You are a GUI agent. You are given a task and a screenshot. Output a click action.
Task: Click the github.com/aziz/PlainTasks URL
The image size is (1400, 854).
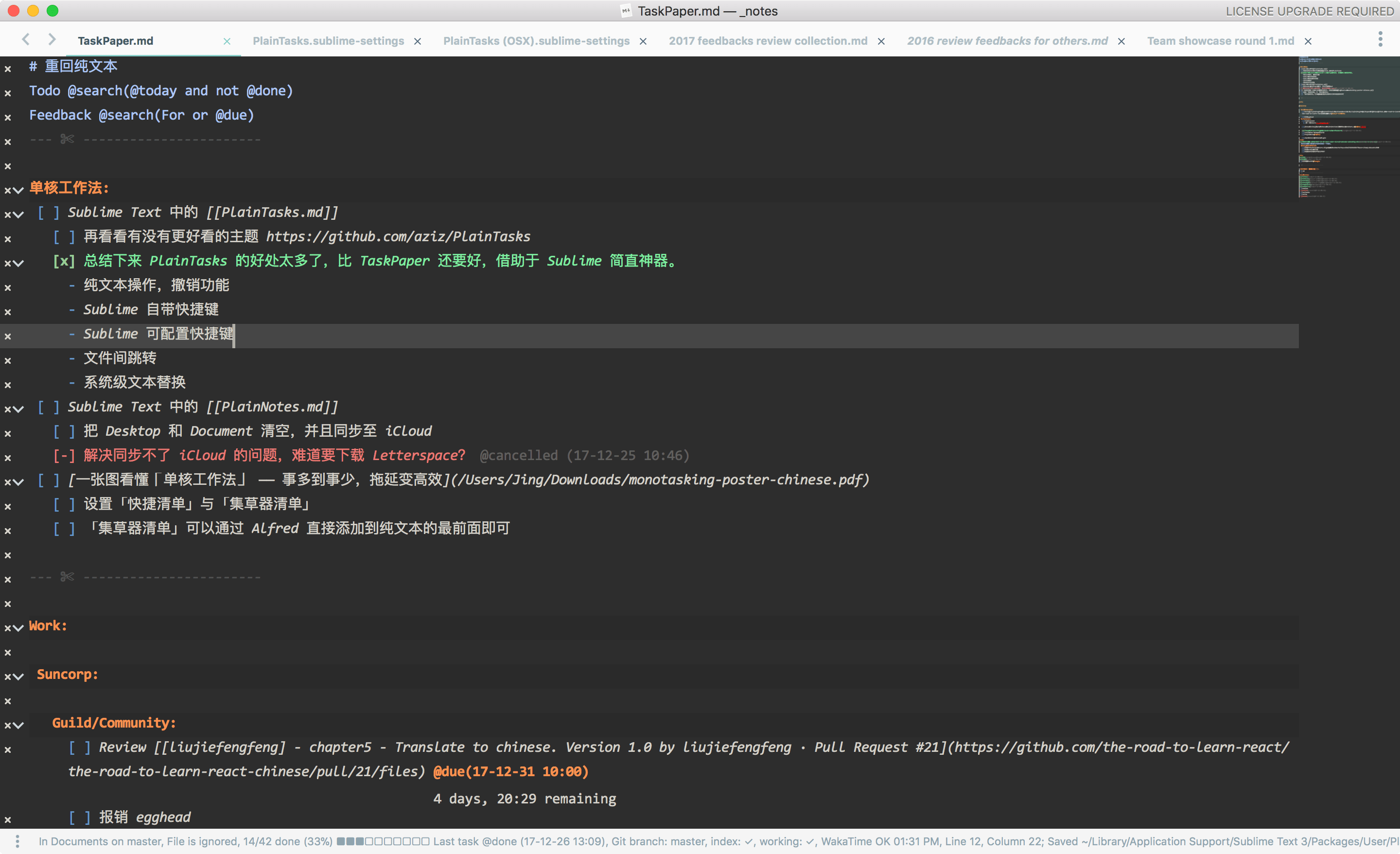point(398,236)
